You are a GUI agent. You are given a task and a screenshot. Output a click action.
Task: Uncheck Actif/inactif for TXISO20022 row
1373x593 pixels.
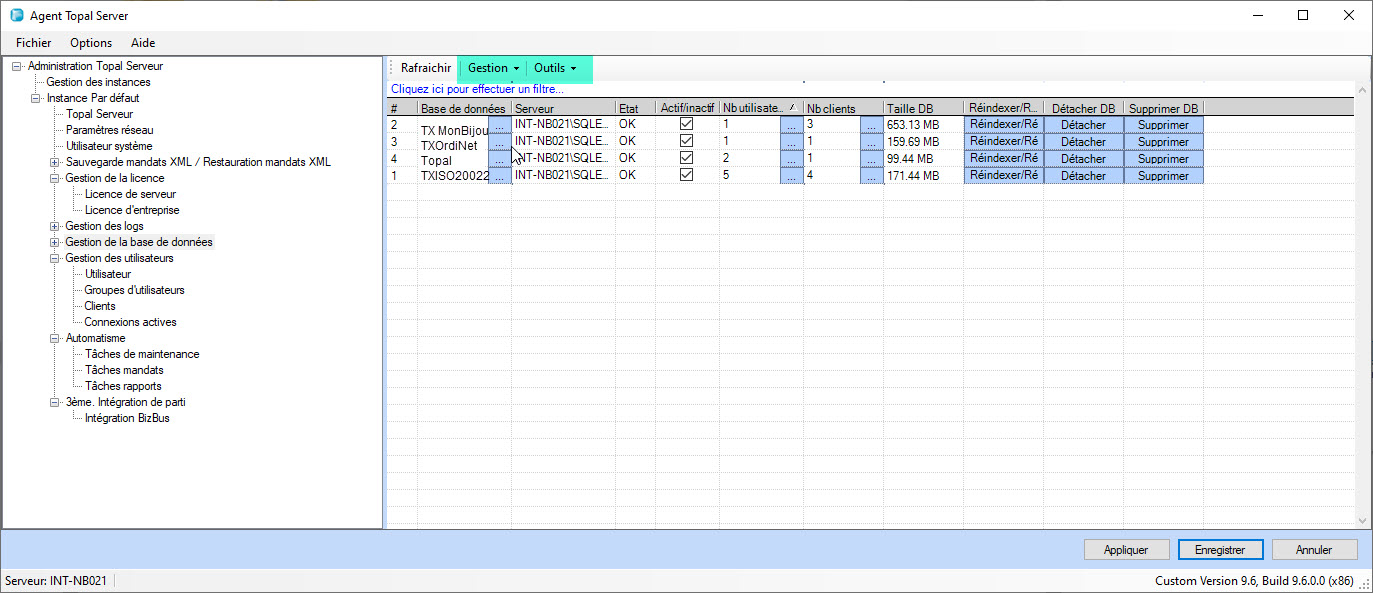click(x=686, y=175)
